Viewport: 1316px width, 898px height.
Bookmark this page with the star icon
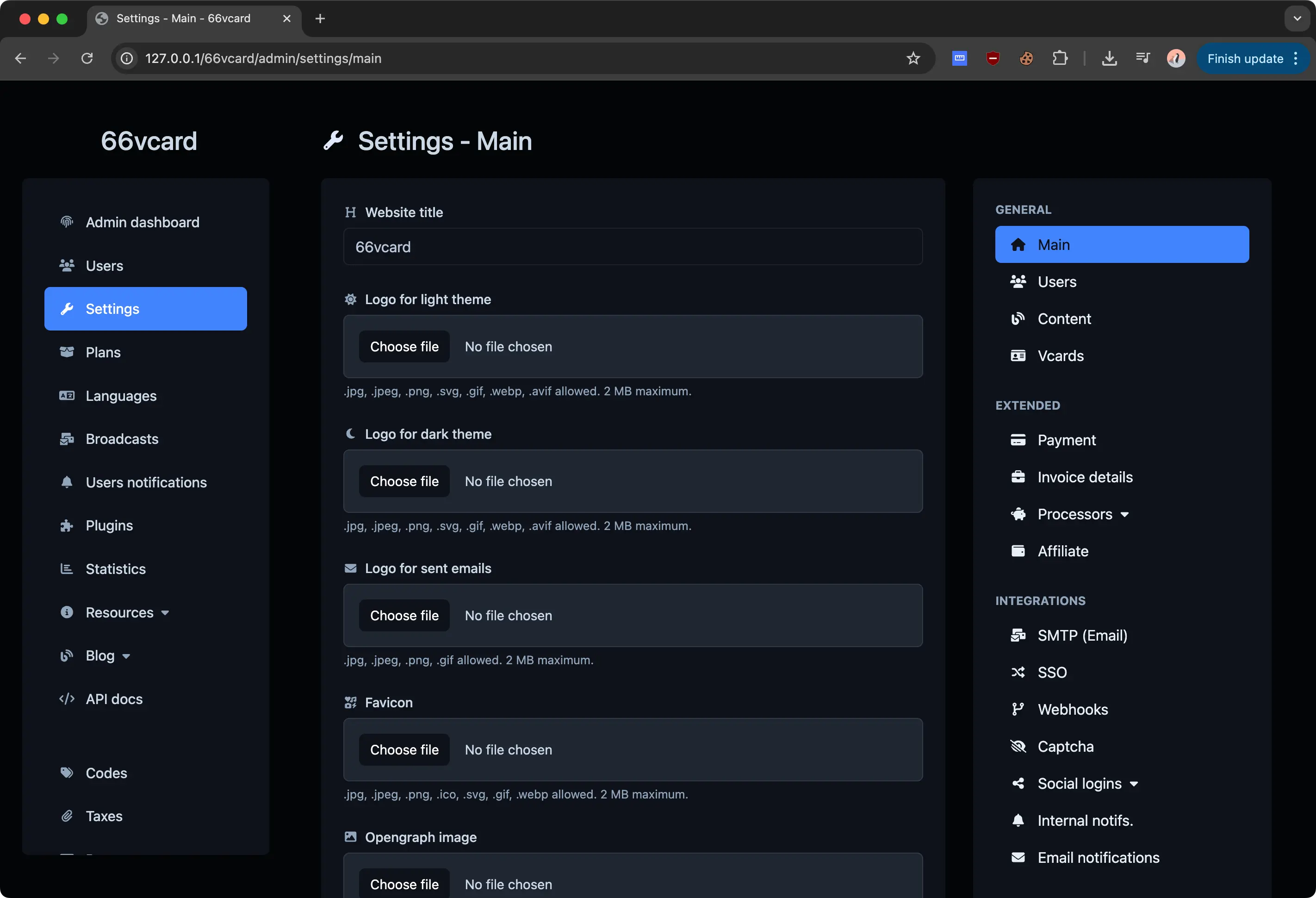pyautogui.click(x=913, y=58)
